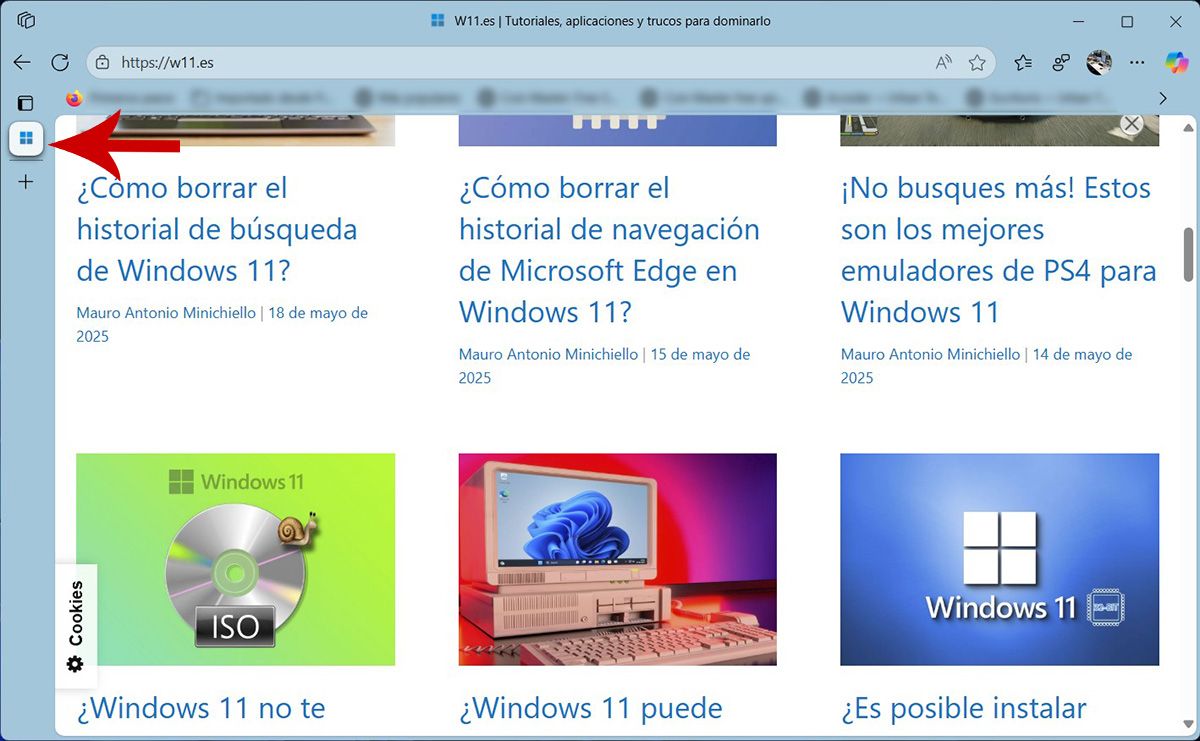Click the vertical page scrollbar thumb
Image resolution: width=1200 pixels, height=741 pixels.
pyautogui.click(x=1188, y=253)
